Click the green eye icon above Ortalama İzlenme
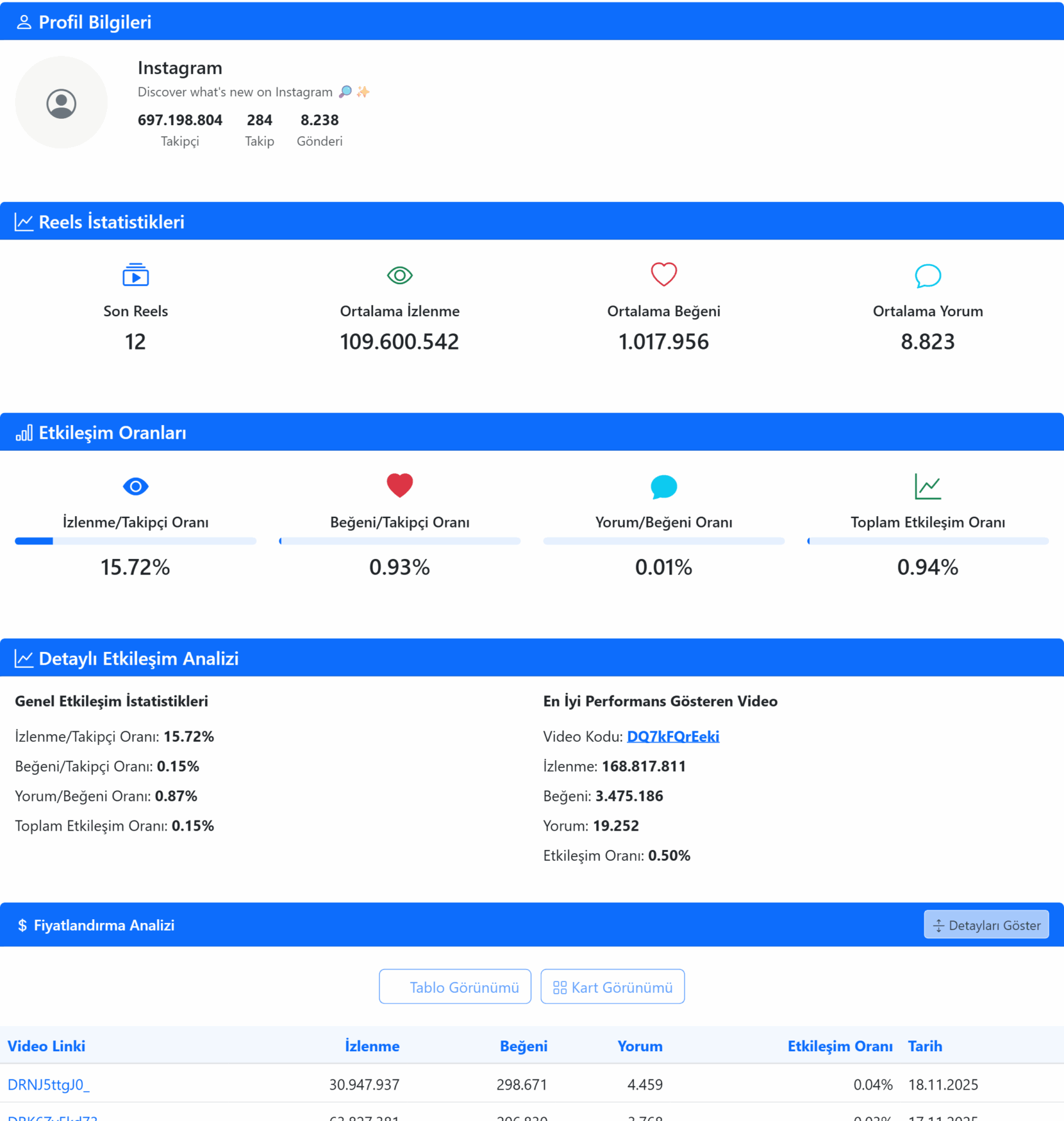 [x=399, y=275]
